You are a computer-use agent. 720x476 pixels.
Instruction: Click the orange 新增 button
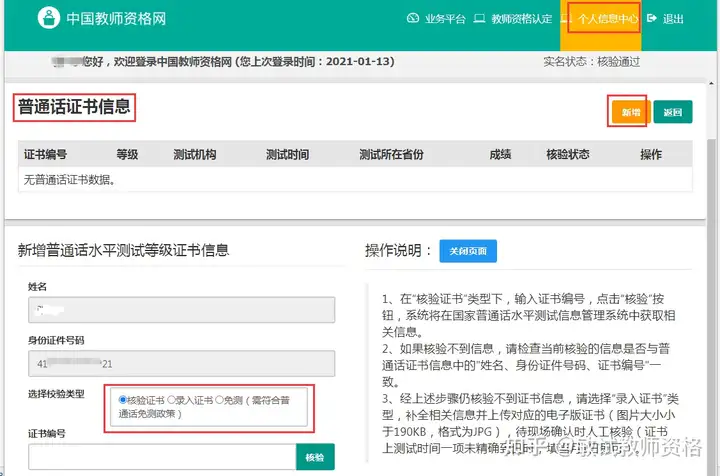coord(631,112)
